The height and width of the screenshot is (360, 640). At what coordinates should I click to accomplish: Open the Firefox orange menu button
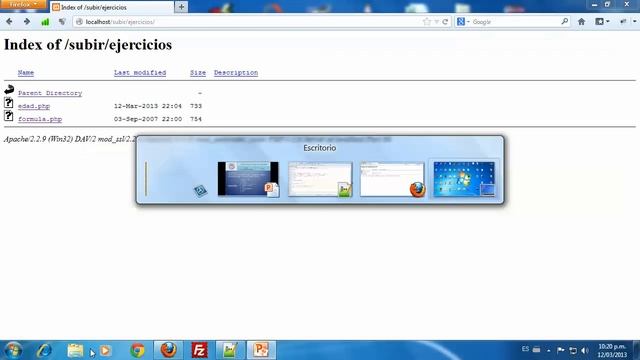point(23,4)
